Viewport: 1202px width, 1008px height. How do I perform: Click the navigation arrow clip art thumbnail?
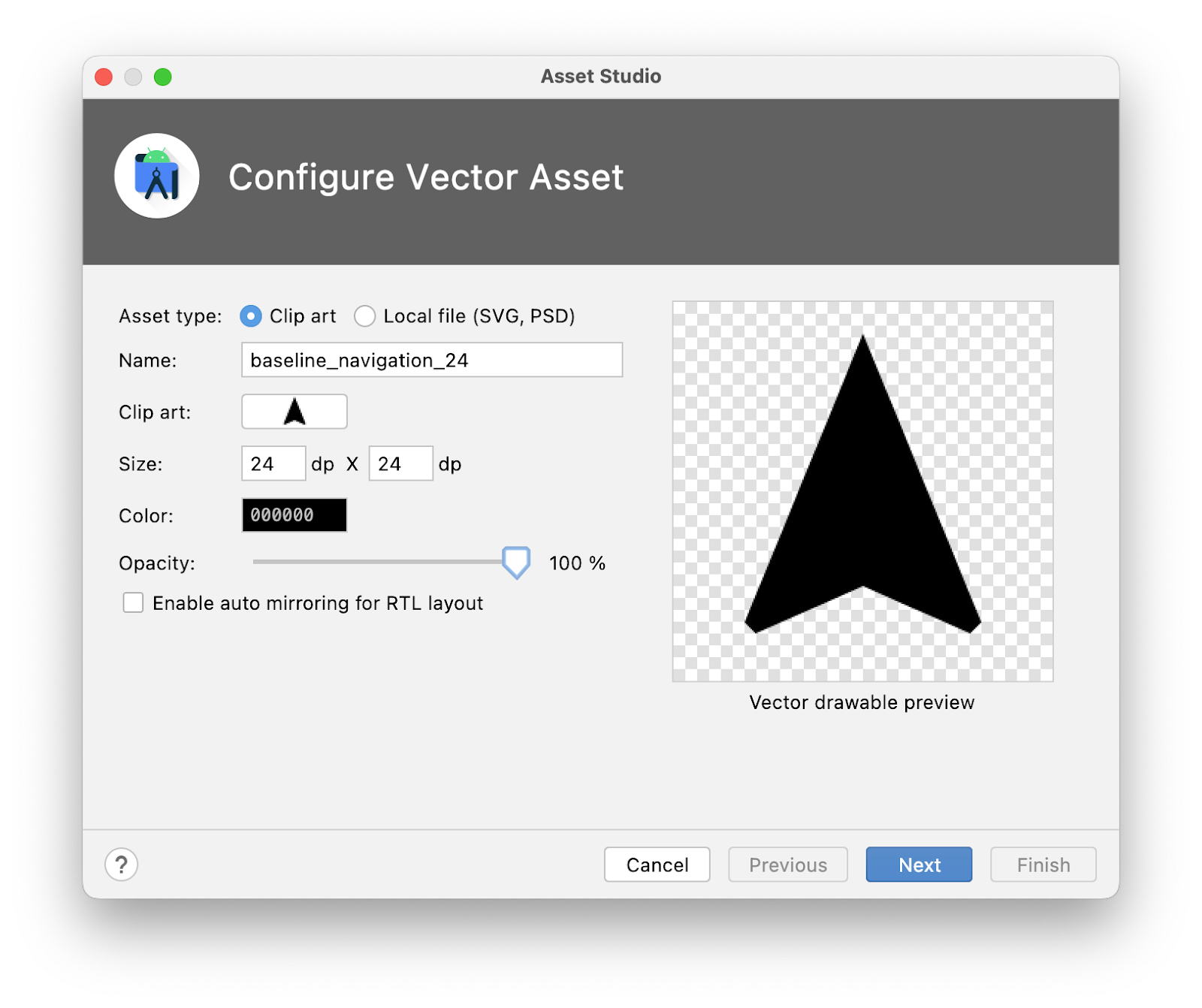(x=294, y=412)
